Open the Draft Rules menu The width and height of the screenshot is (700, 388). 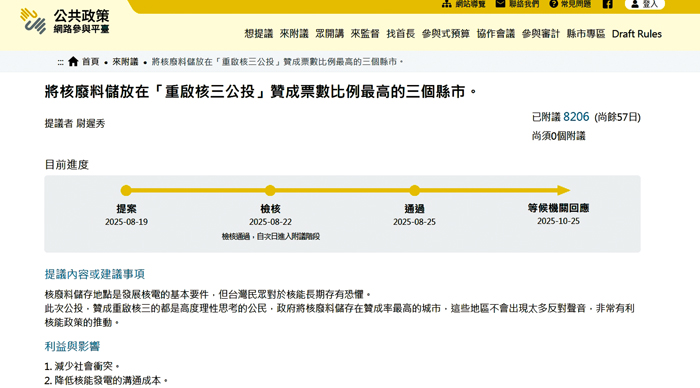(x=637, y=34)
